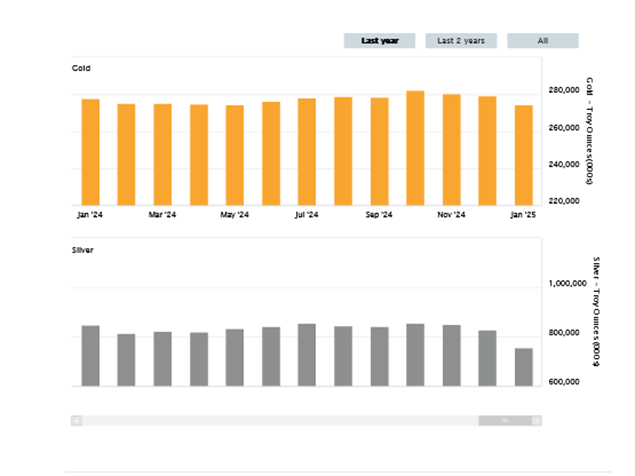Click the Nov '24 silver bar
This screenshot has width=635, height=476.
451,355
